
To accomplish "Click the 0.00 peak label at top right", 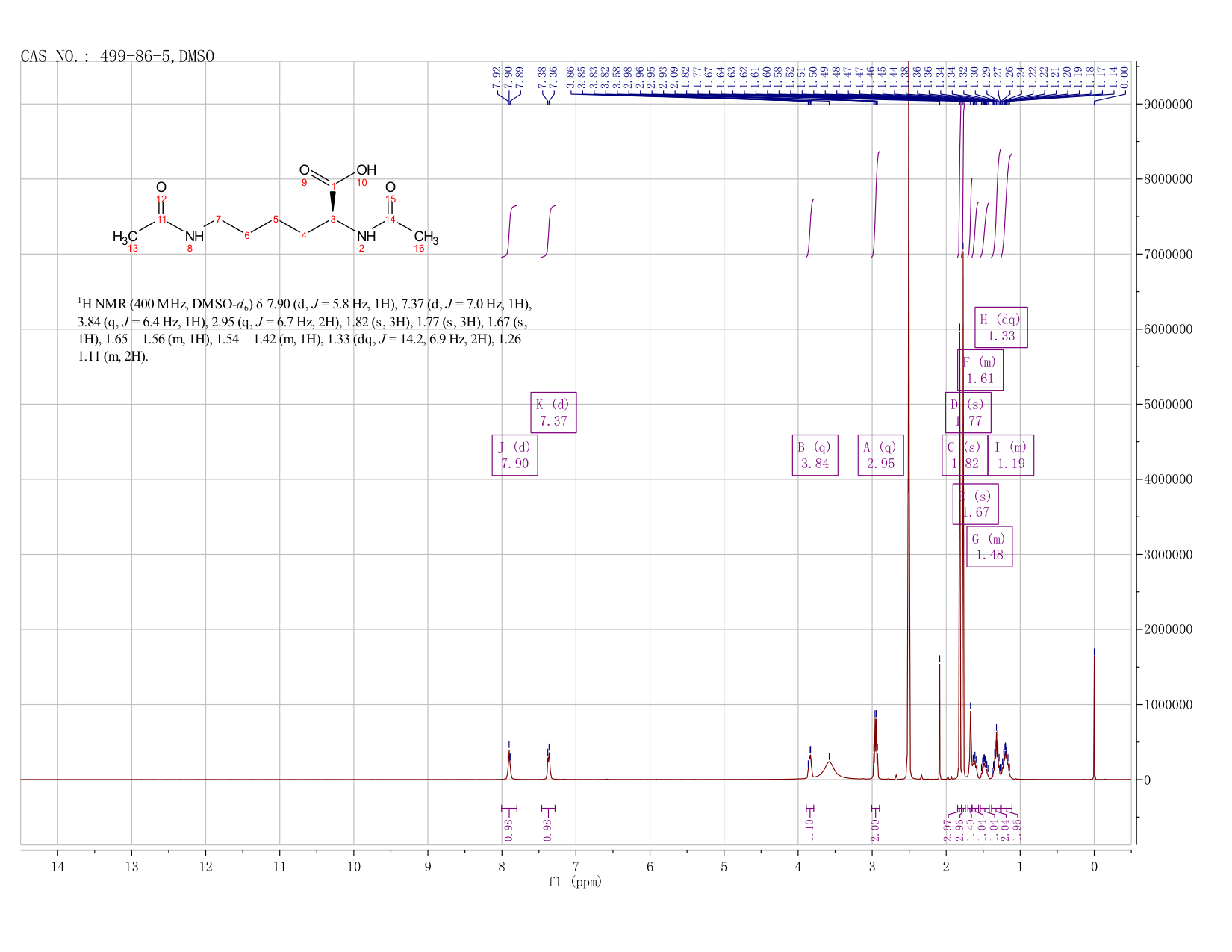I will [x=1125, y=77].
